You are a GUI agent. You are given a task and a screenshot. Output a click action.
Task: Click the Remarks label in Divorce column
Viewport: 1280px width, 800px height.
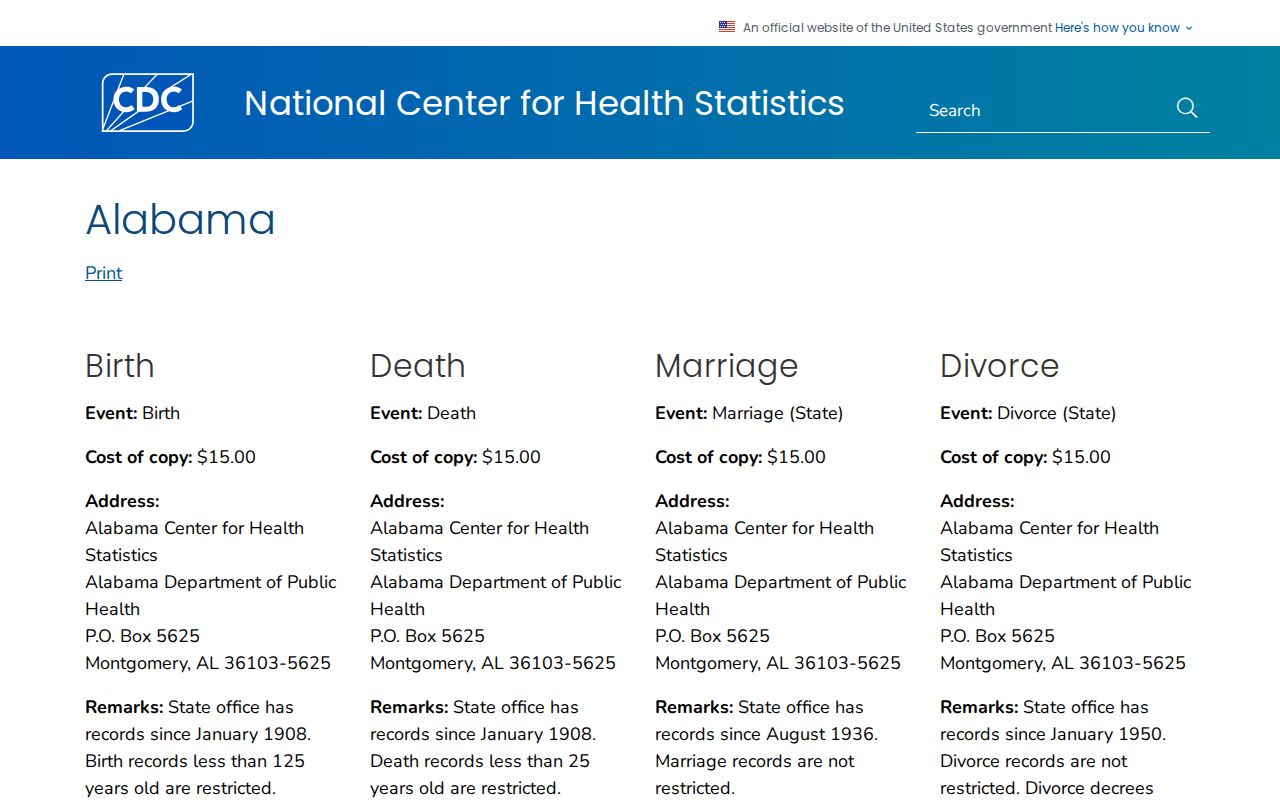coord(979,707)
